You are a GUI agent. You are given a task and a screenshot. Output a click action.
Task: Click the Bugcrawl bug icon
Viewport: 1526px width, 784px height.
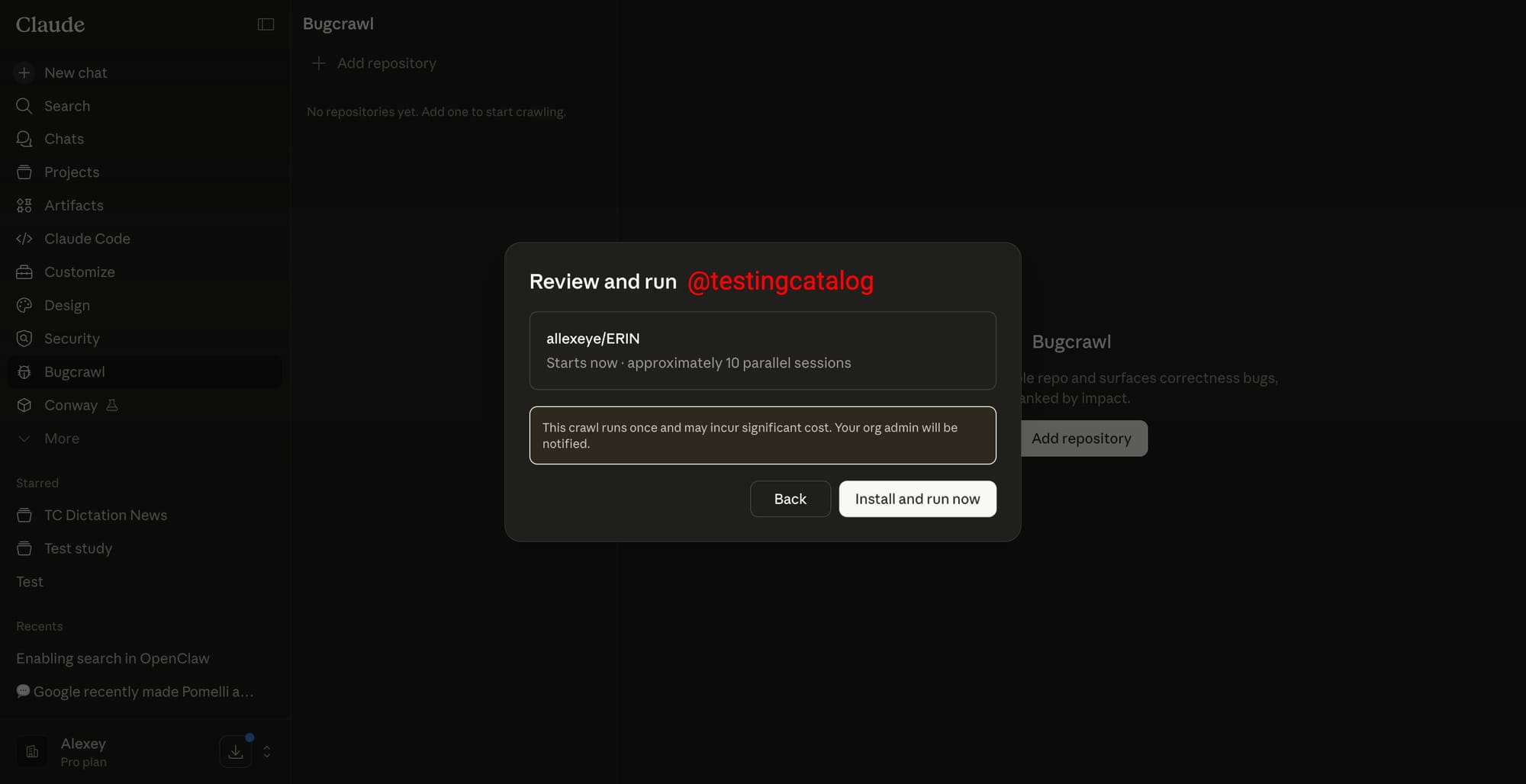point(24,372)
